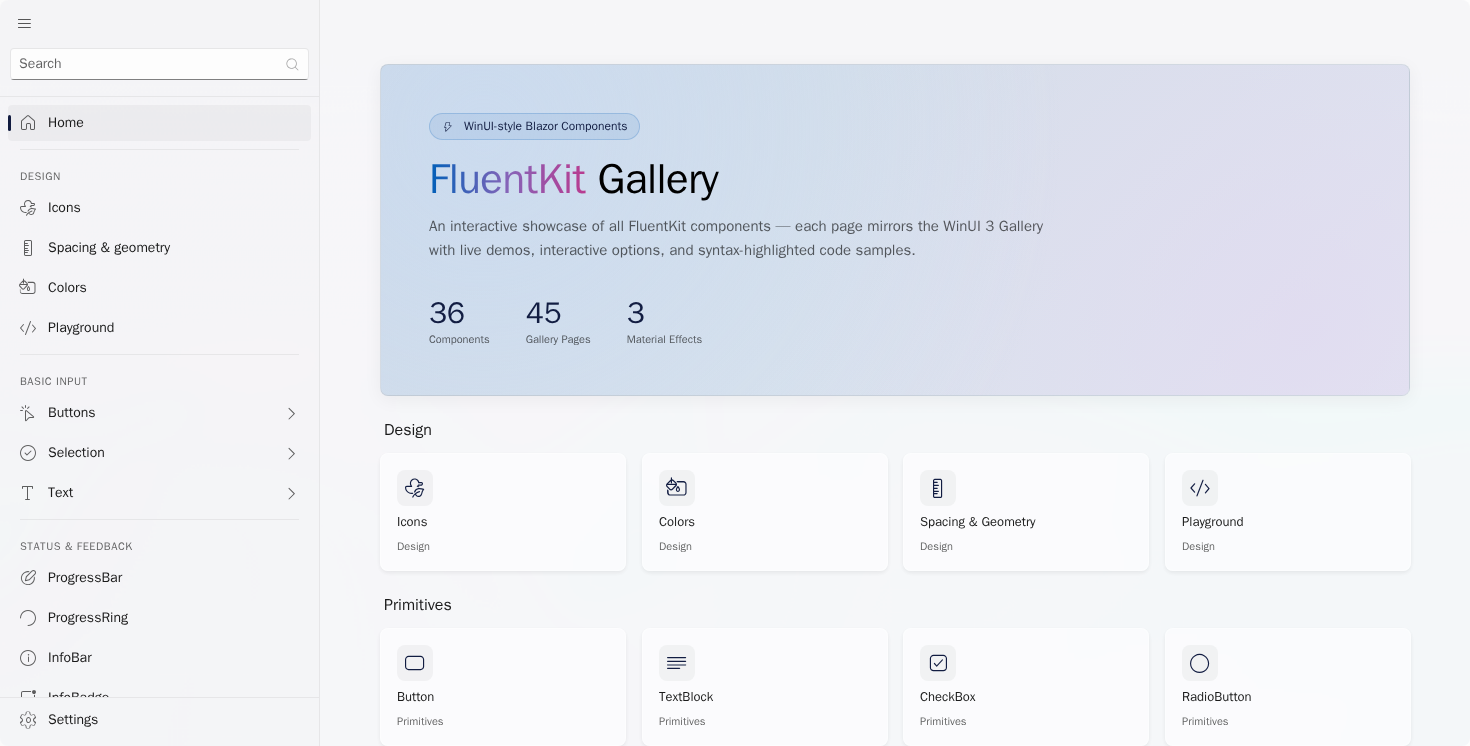Click the CheckBox card icon

point(938,663)
